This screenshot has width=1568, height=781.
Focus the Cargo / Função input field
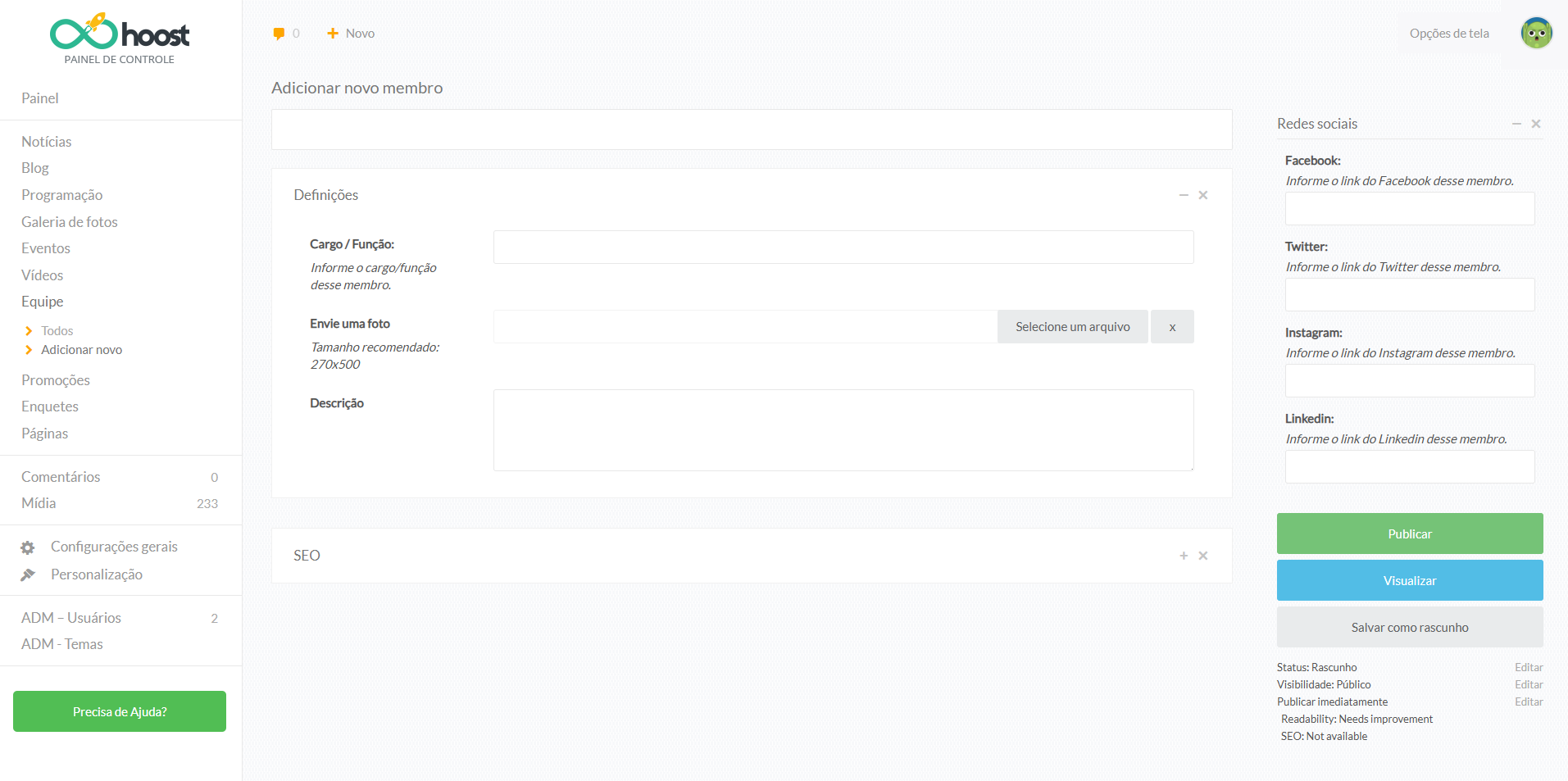click(843, 247)
